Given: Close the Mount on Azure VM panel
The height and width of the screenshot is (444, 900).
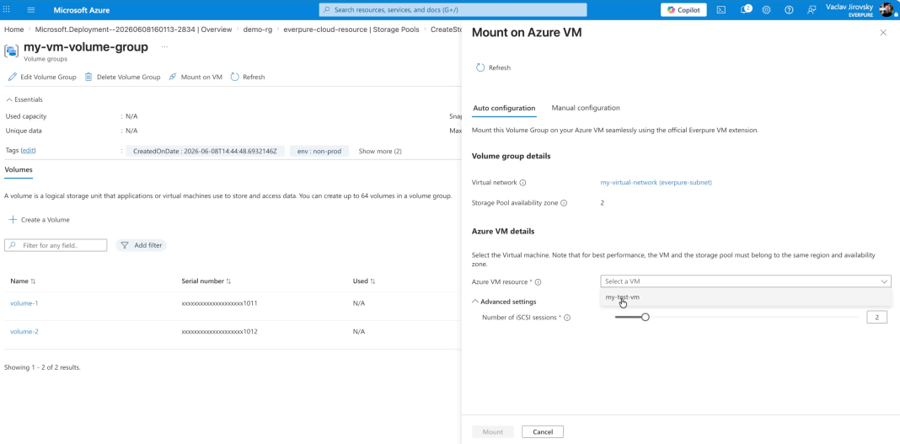Looking at the screenshot, I should tap(883, 33).
